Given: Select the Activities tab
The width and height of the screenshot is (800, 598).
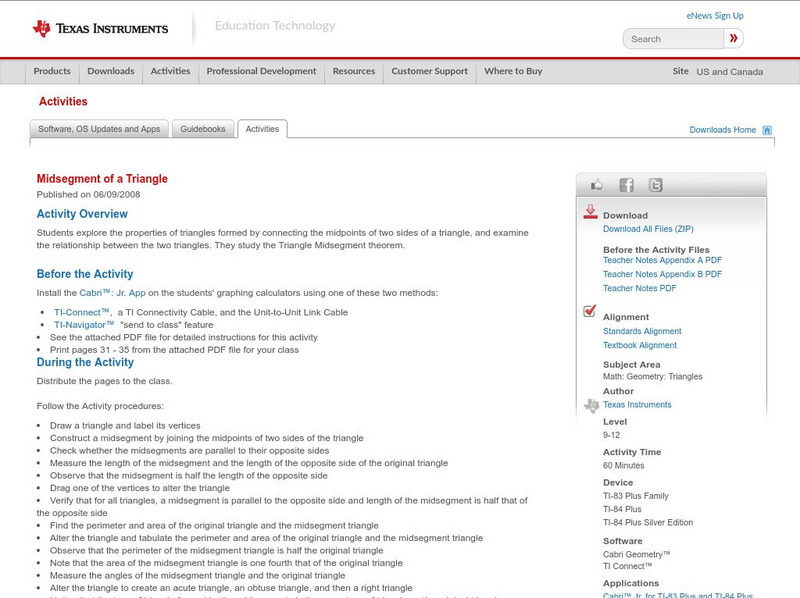Looking at the screenshot, I should tap(262, 129).
